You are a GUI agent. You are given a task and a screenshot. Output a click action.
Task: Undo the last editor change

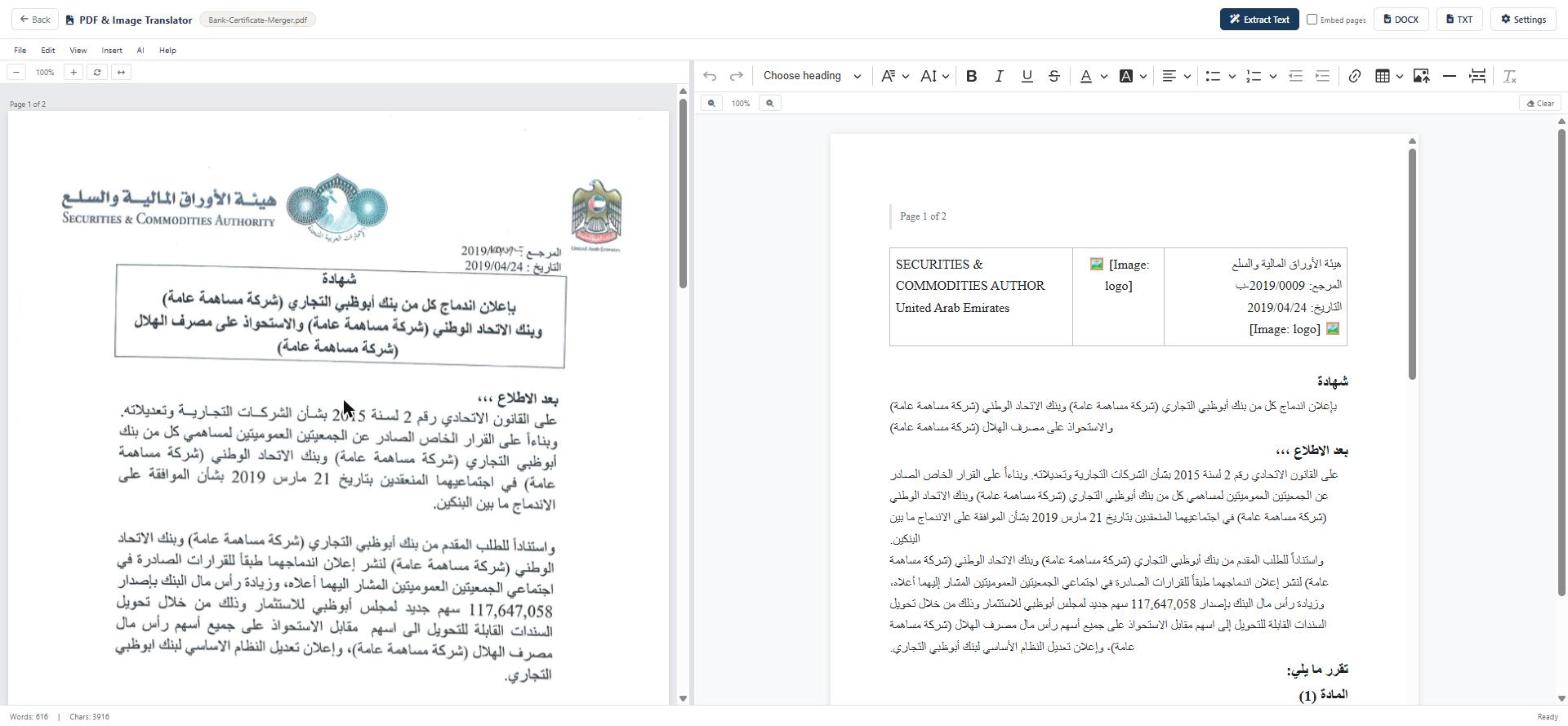709,76
